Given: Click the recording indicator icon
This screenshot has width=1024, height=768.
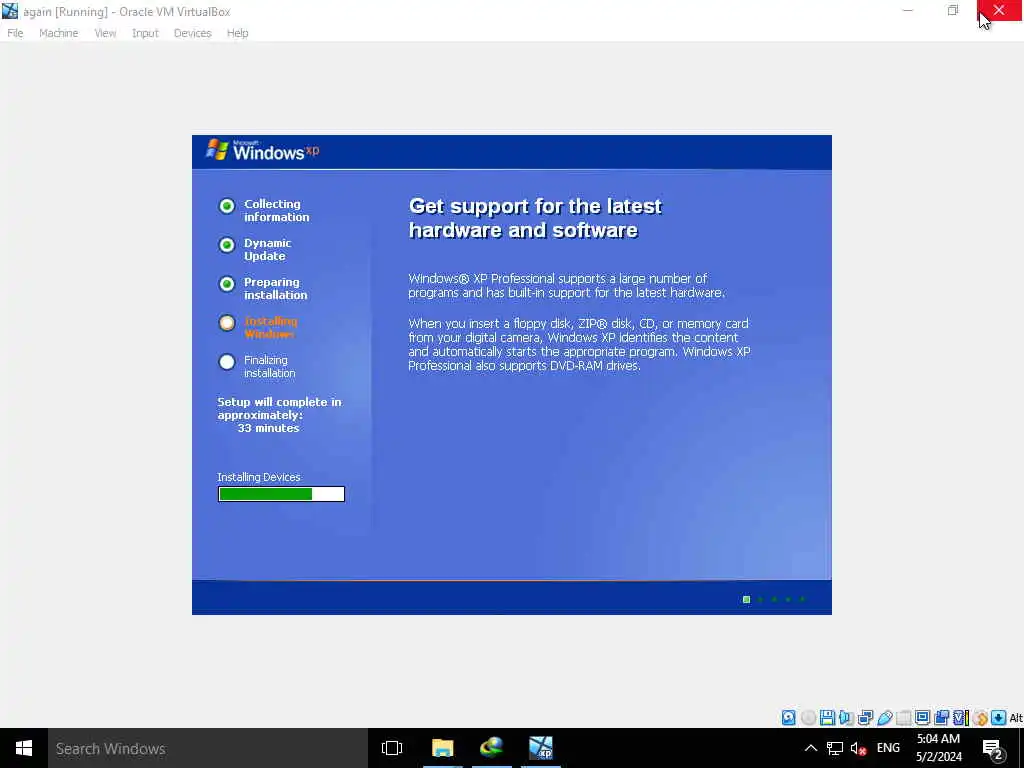Looking at the screenshot, I should click(941, 718).
